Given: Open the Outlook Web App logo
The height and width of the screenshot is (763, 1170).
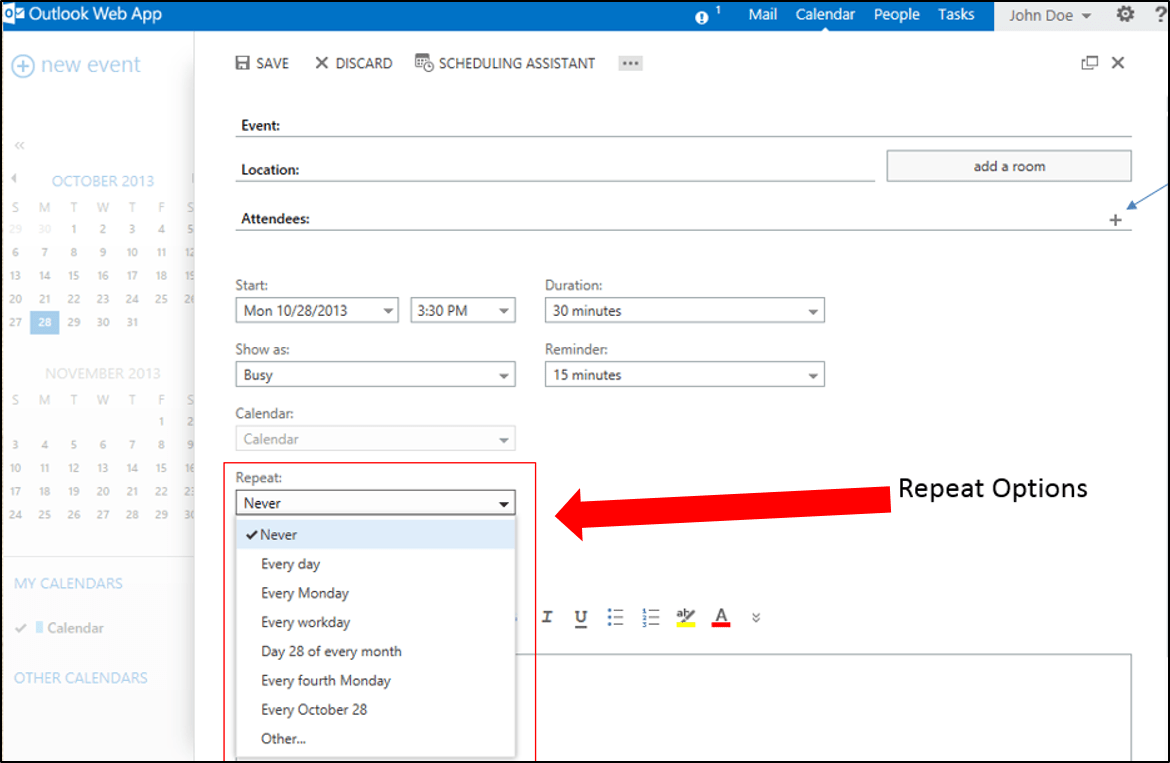Looking at the screenshot, I should [14, 13].
